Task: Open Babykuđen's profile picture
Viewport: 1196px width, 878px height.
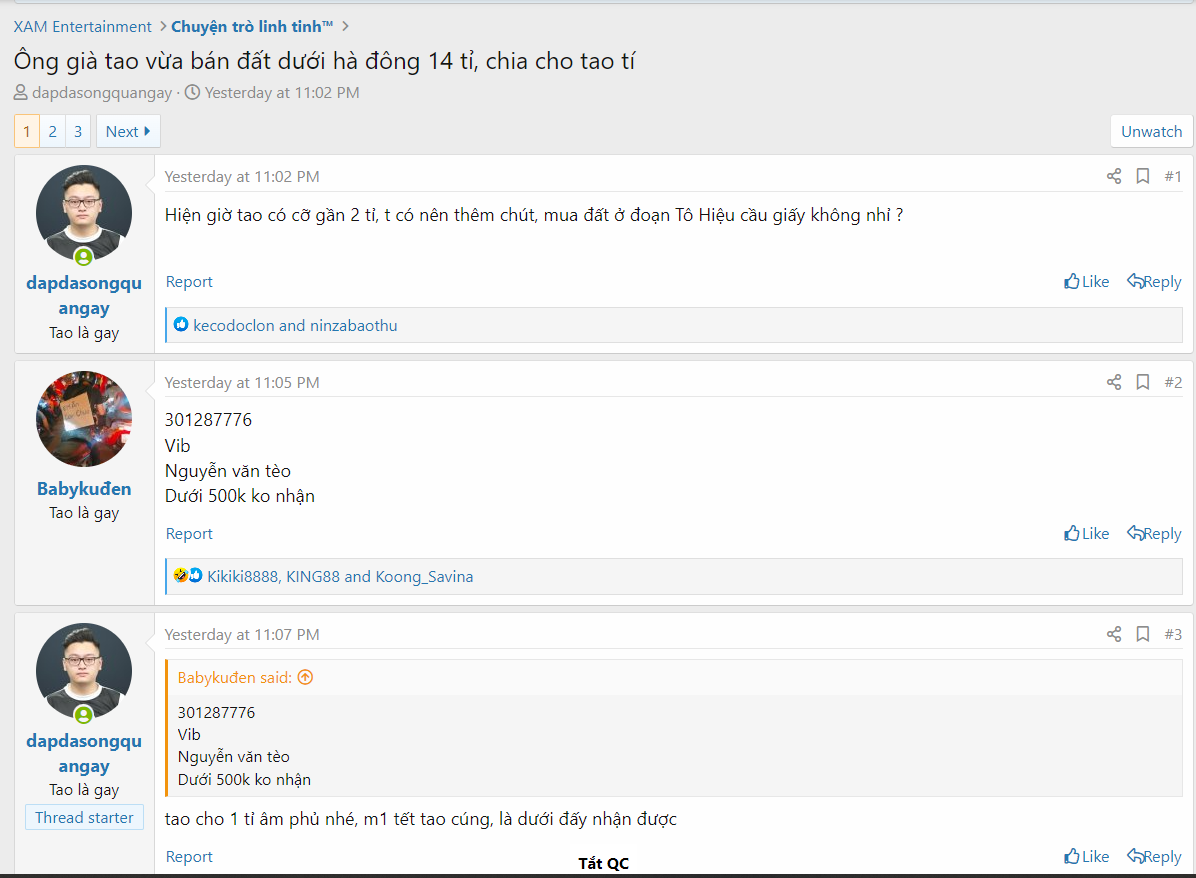Action: [x=84, y=419]
